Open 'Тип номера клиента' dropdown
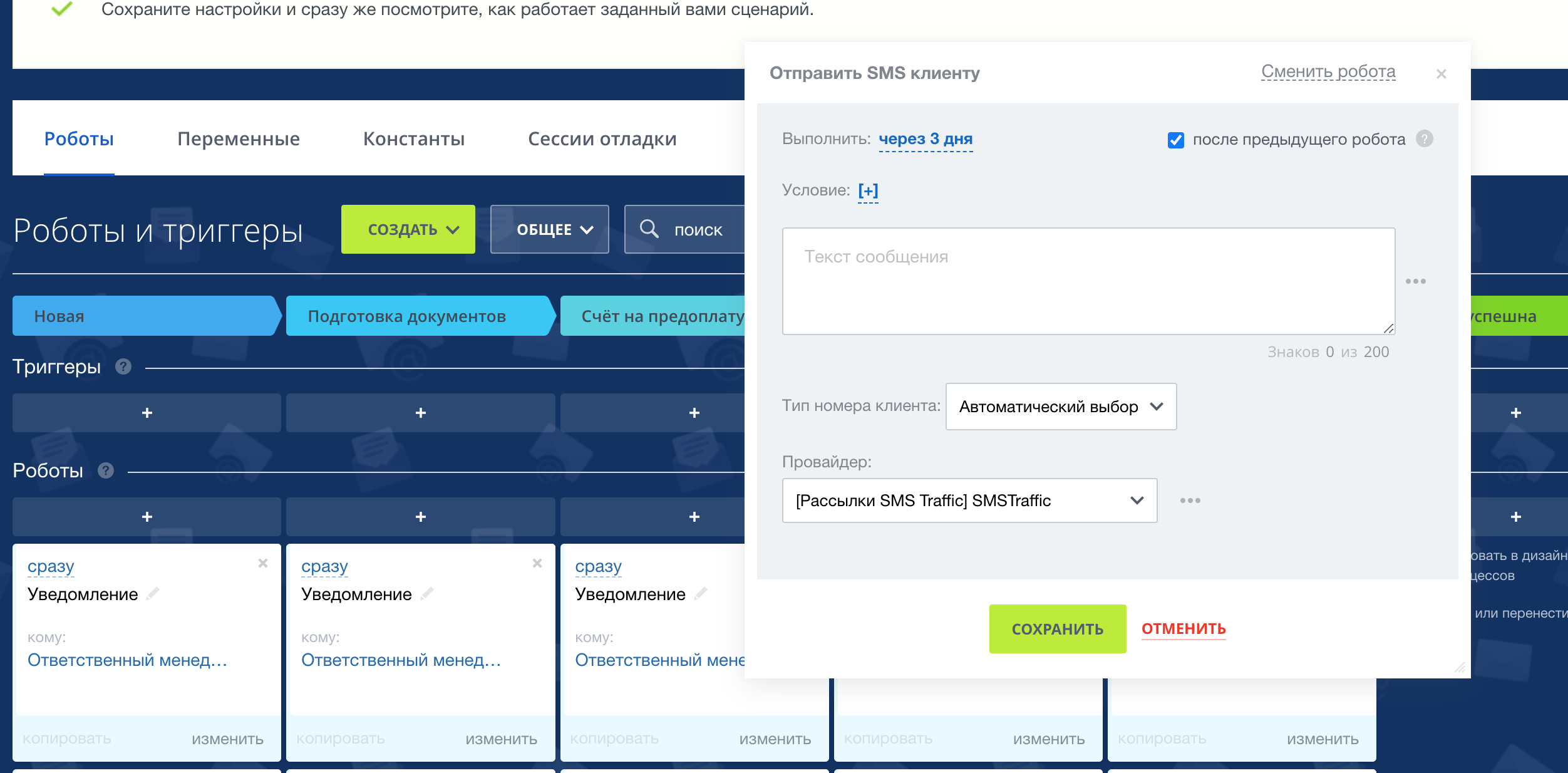 (x=1060, y=407)
